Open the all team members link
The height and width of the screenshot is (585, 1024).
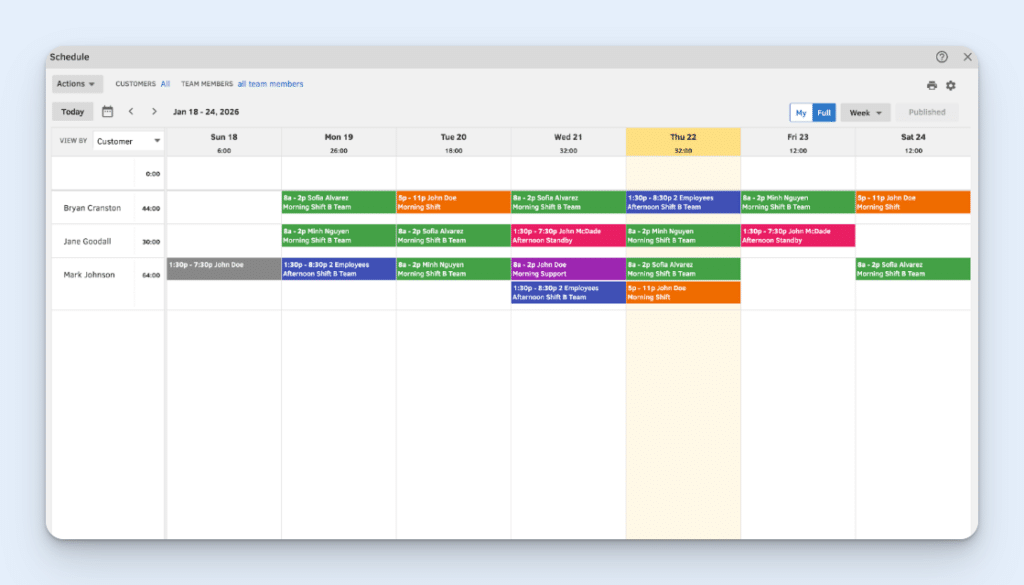tap(270, 84)
